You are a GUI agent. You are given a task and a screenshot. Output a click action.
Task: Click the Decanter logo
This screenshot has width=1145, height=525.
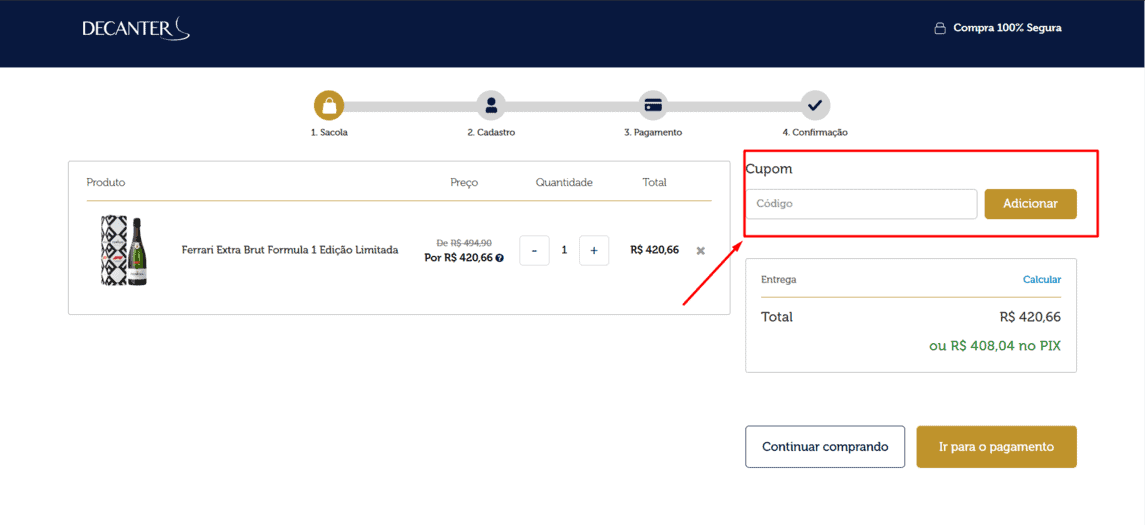136,29
